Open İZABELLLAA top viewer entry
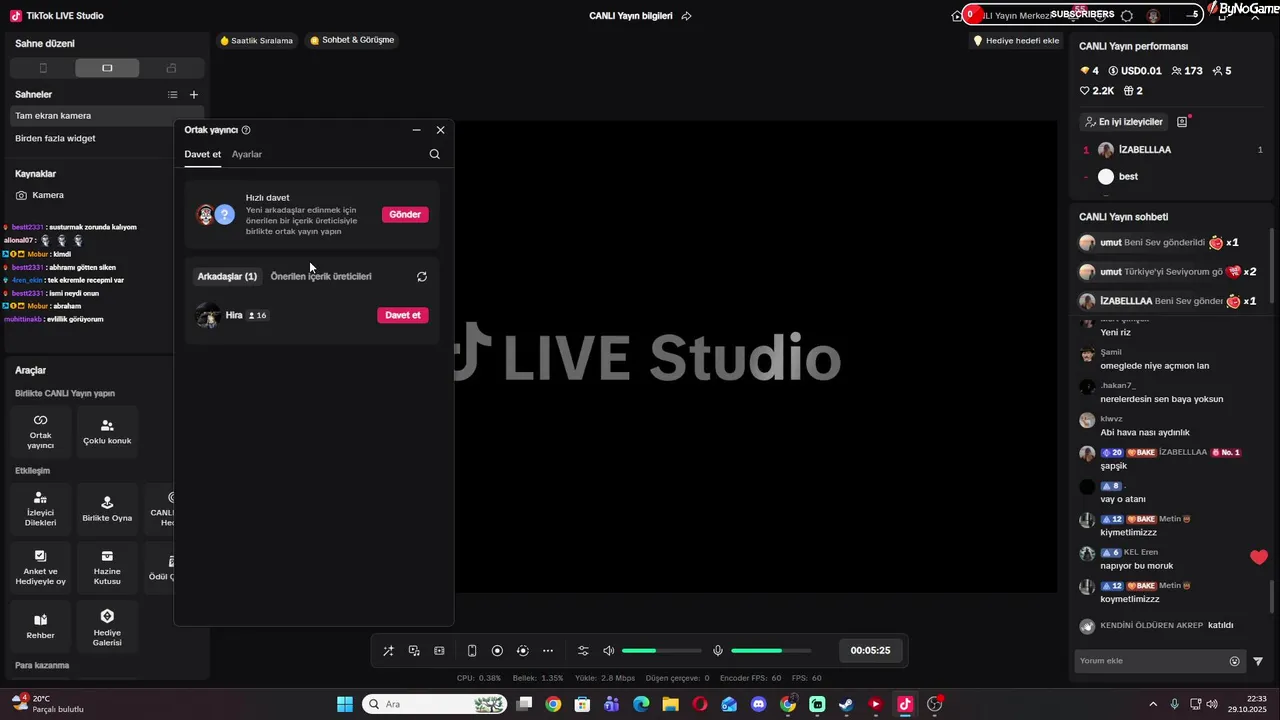Image resolution: width=1280 pixels, height=720 pixels. 1173,150
